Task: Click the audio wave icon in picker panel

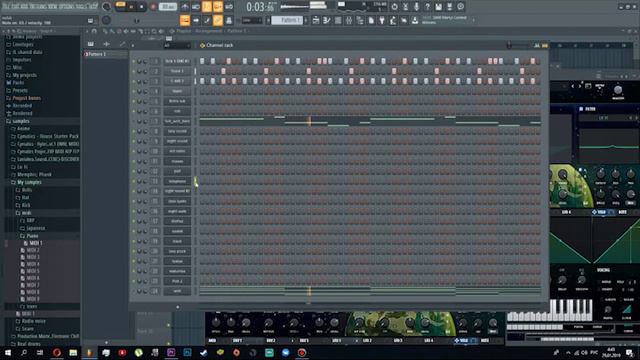Action: tap(107, 44)
